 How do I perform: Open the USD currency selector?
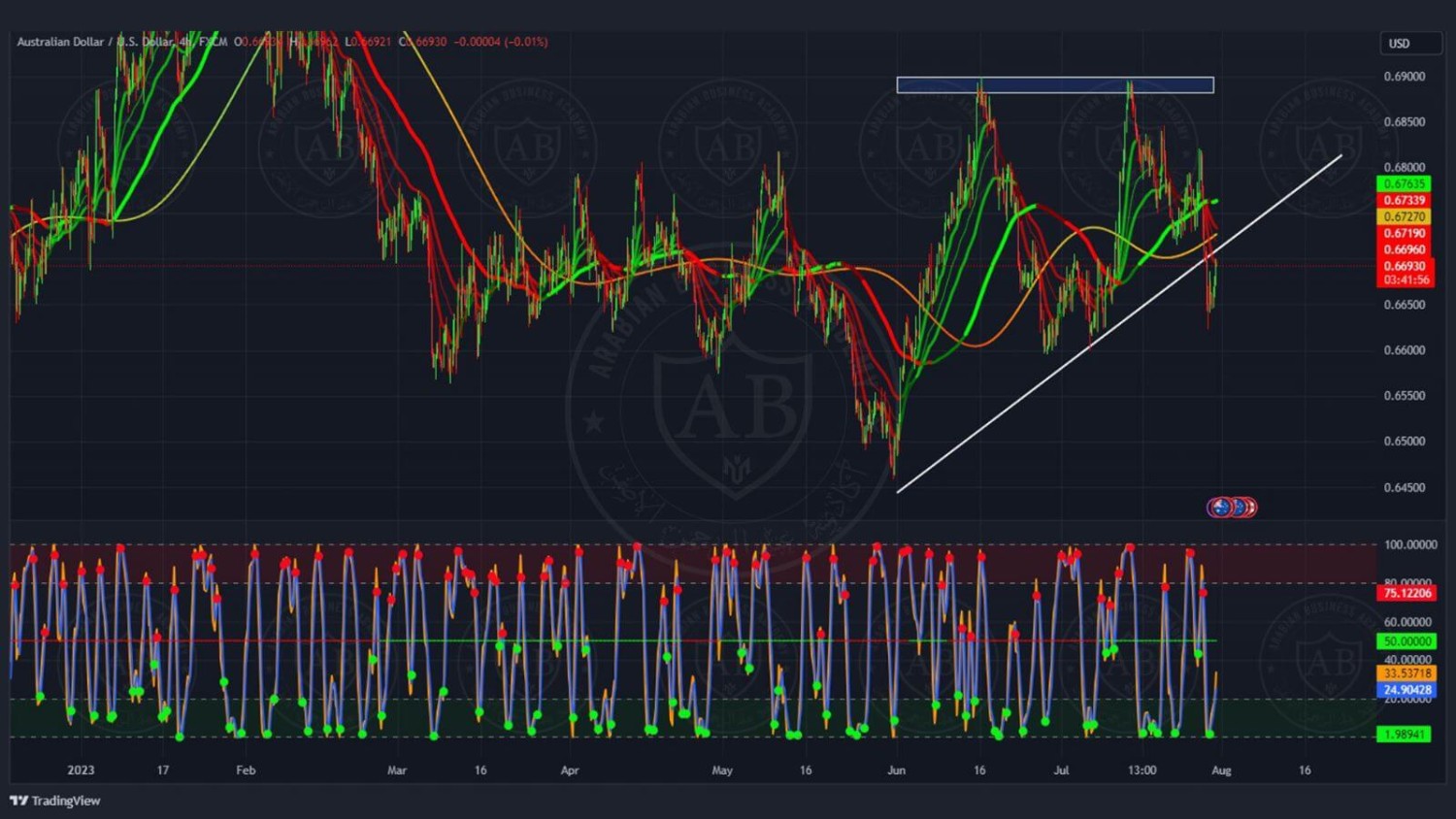(x=1409, y=44)
